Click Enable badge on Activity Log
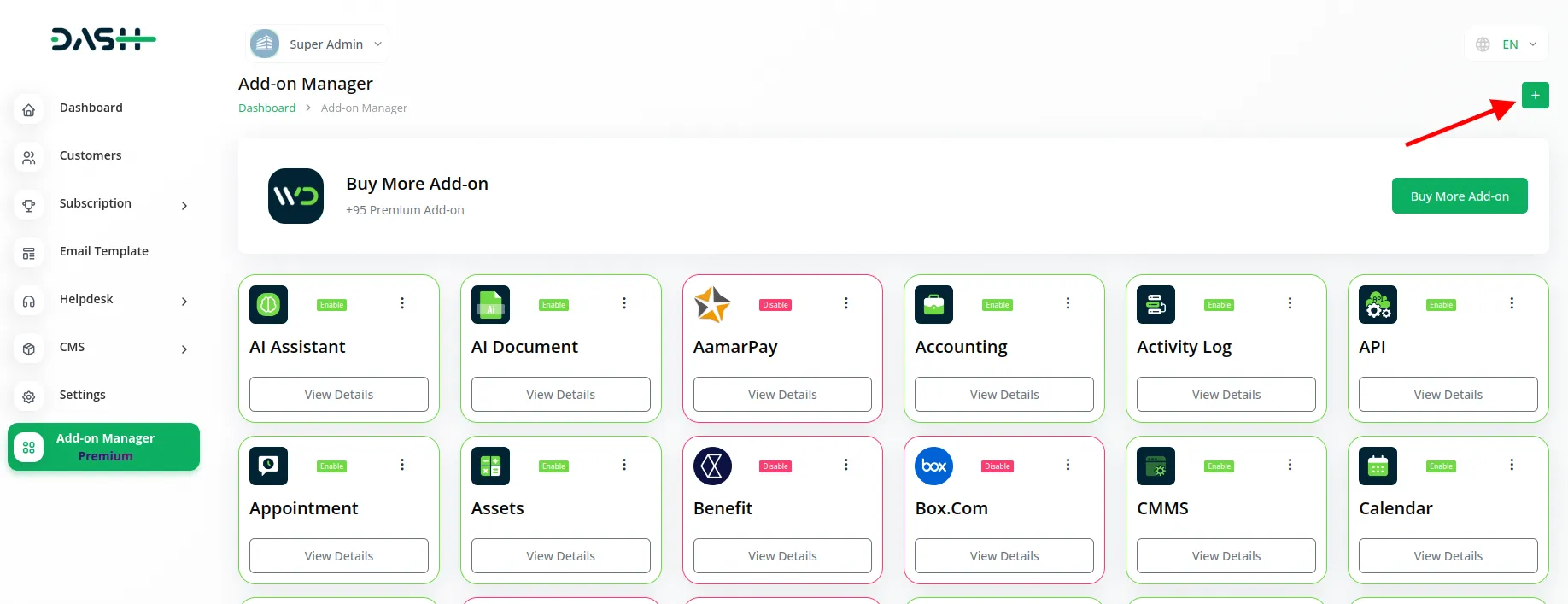 pyautogui.click(x=1220, y=305)
